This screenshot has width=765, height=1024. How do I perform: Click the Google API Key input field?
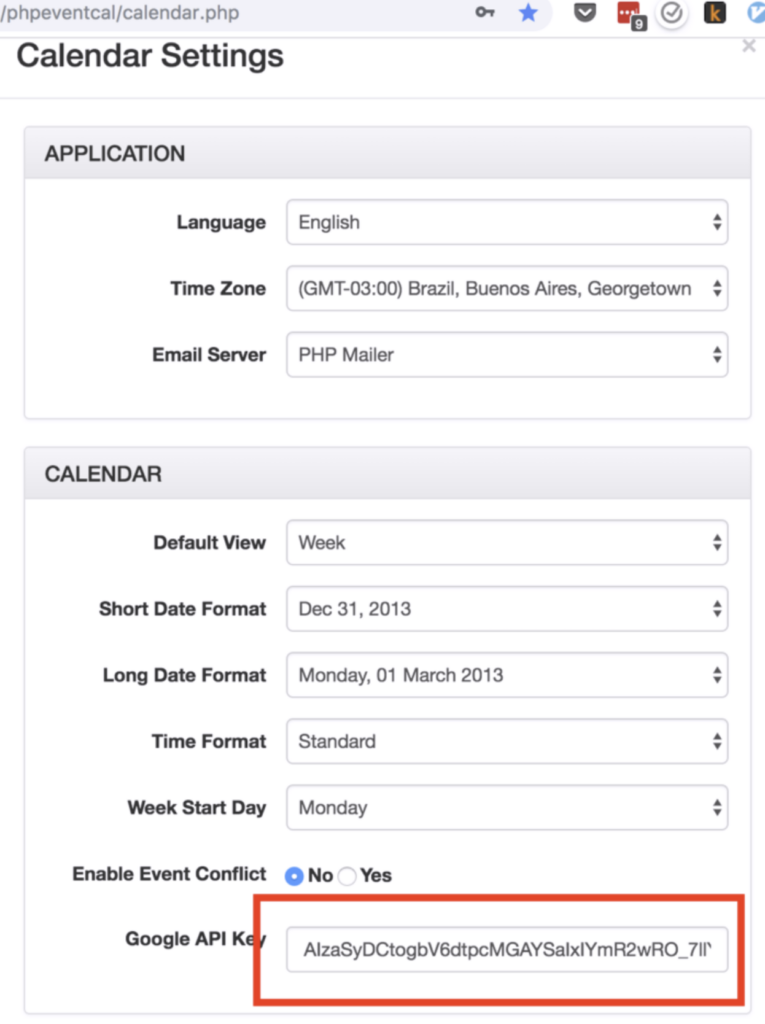507,949
